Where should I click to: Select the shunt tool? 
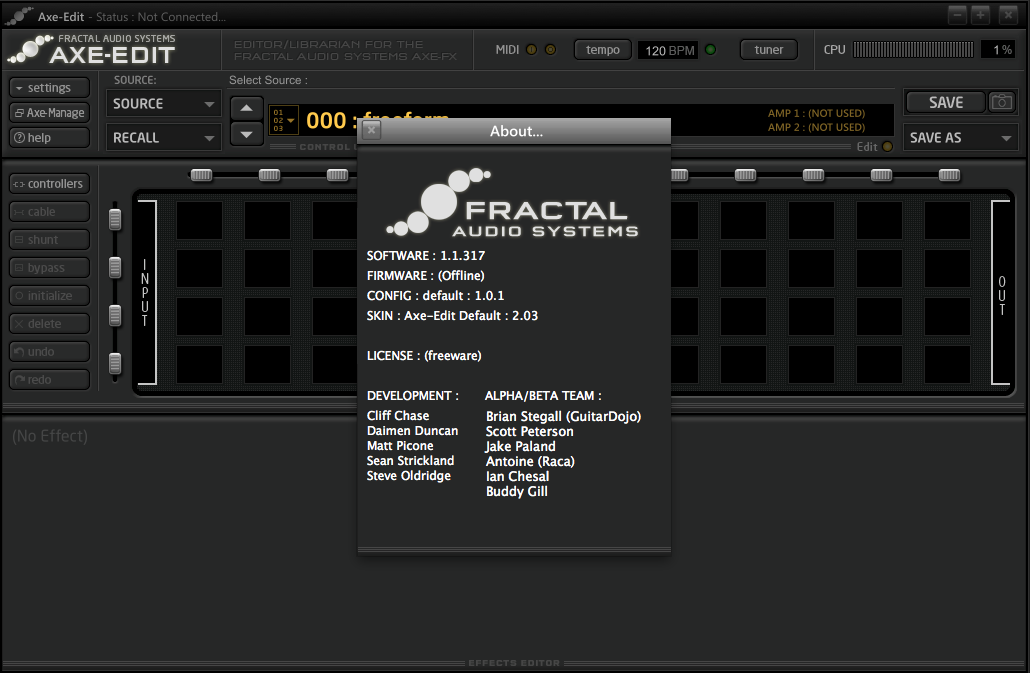pyautogui.click(x=50, y=240)
